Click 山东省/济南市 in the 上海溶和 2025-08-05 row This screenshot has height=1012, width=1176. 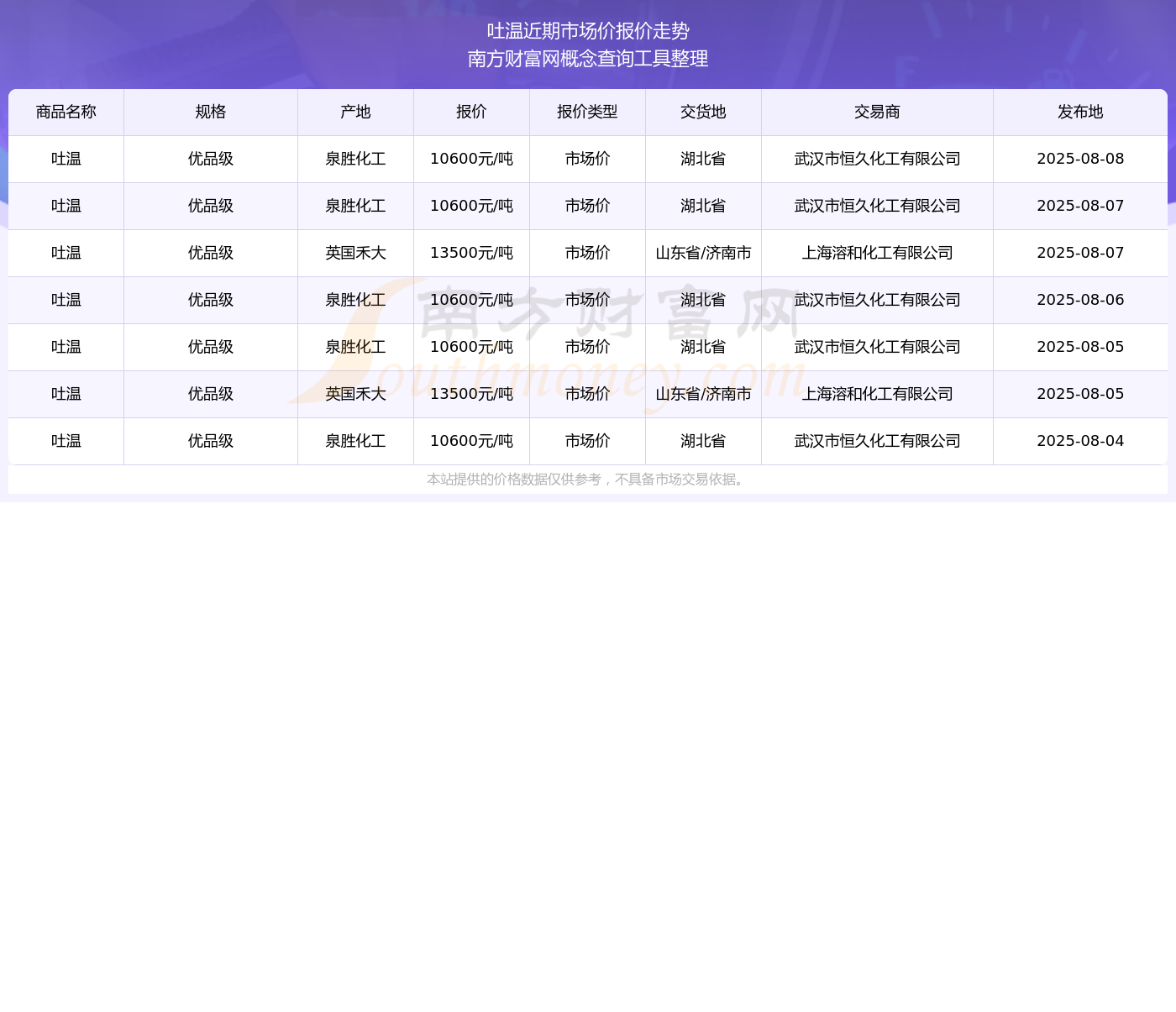pos(703,394)
